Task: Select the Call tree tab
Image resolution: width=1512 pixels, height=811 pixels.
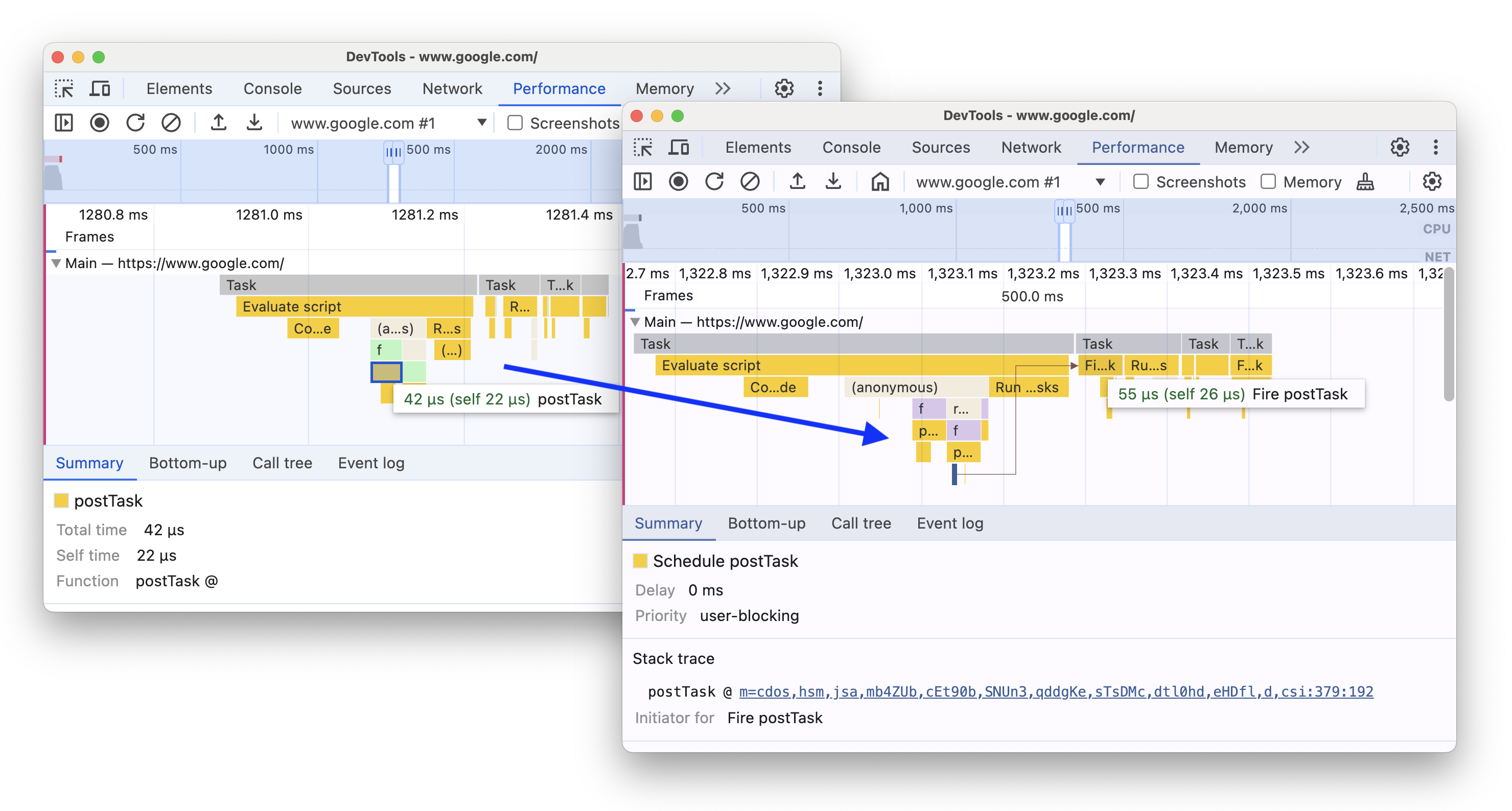Action: [x=862, y=522]
